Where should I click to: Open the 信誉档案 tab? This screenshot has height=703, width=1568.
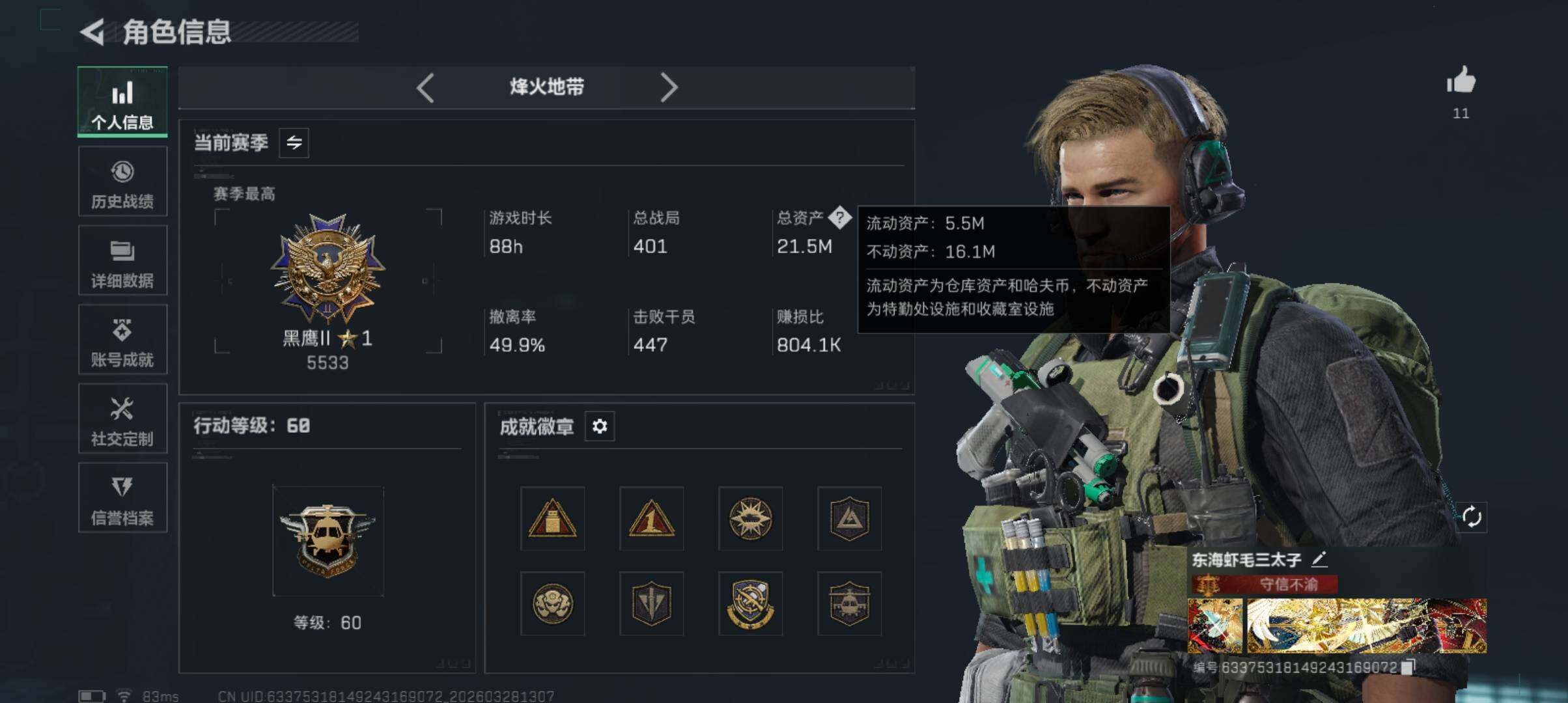[x=122, y=498]
